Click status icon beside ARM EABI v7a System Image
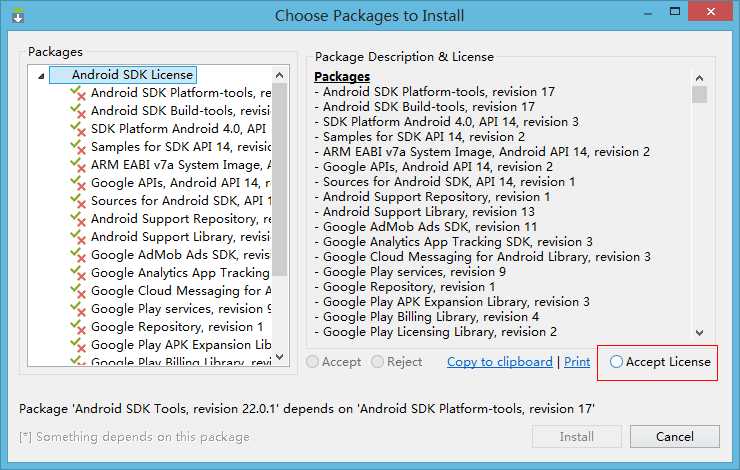Screen dimensions: 740x470 [78, 165]
